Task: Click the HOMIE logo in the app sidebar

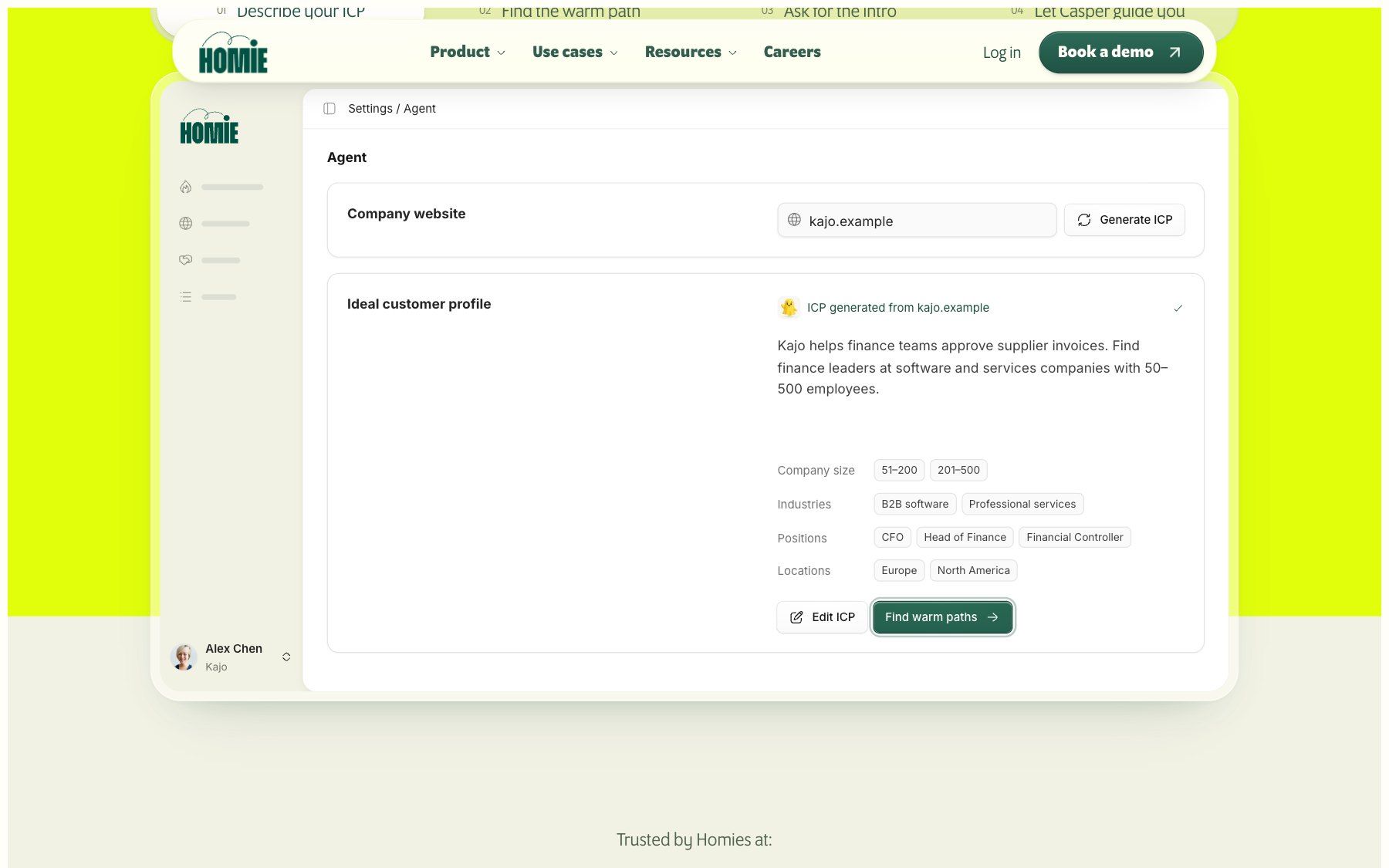Action: [209, 127]
